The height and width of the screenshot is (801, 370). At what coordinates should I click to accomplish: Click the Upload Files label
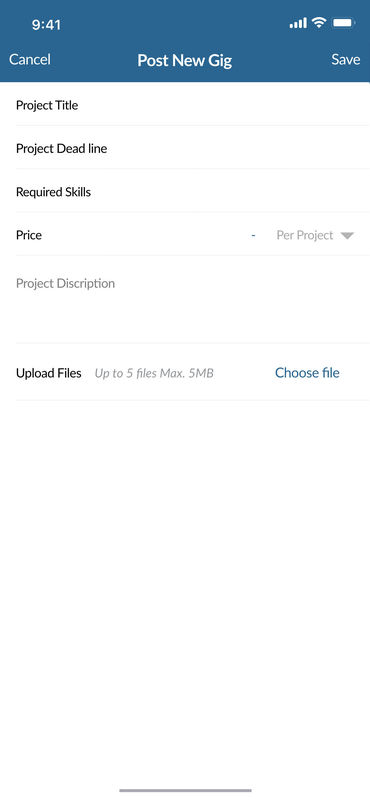[49, 373]
